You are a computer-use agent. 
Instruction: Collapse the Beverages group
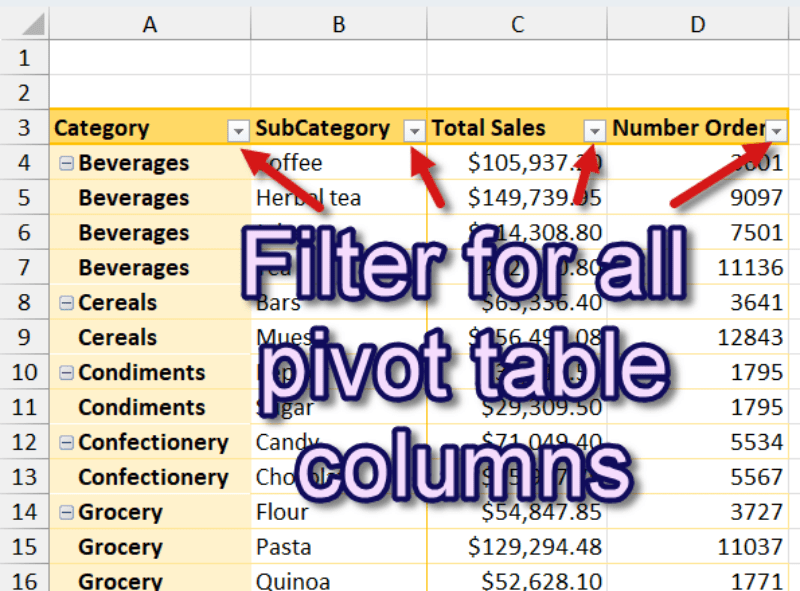click(66, 163)
